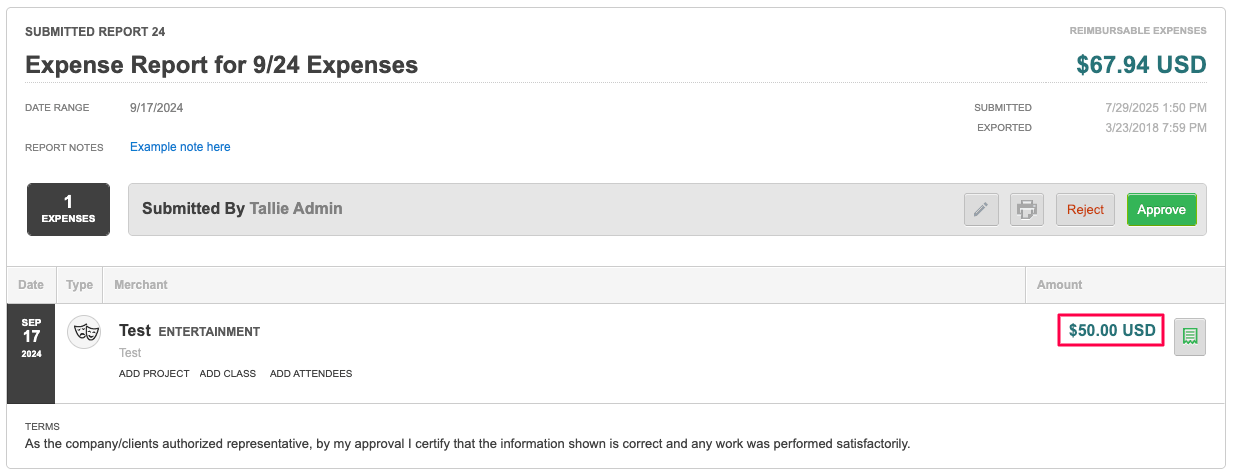Click the Test merchant name
Viewport: 1233px width, 474px height.
coord(135,331)
